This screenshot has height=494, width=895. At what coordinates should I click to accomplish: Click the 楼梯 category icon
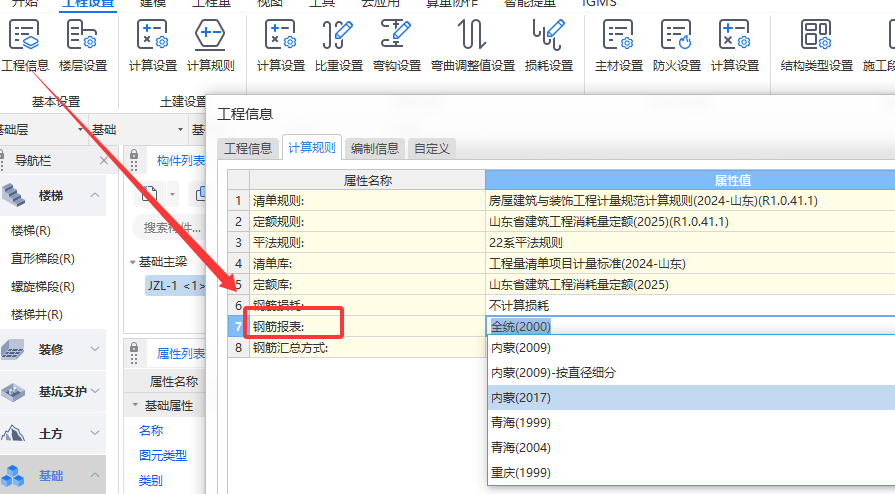14,195
